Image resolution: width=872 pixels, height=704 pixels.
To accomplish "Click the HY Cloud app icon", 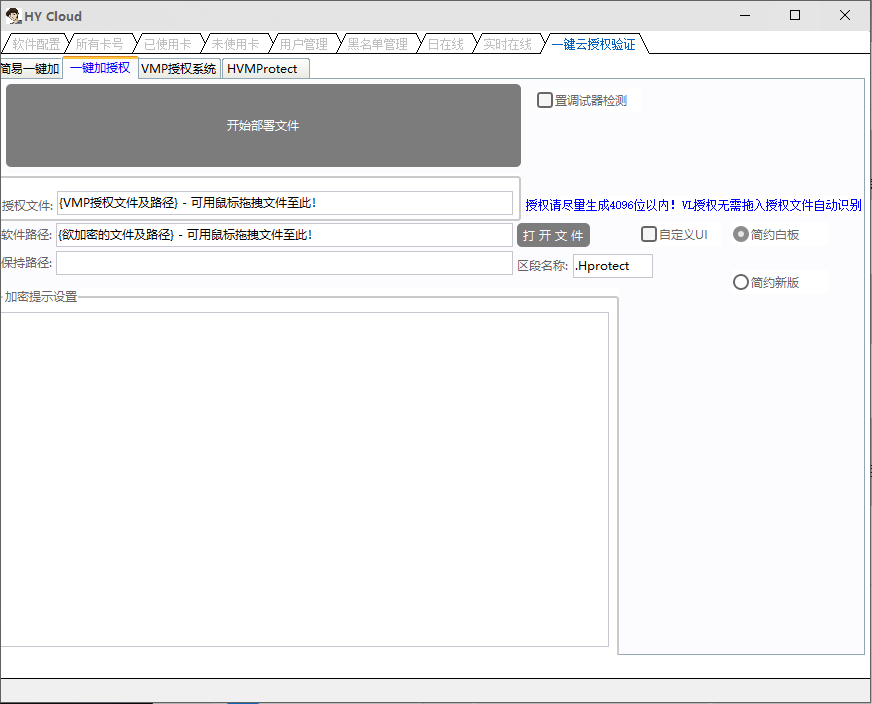I will [13, 16].
